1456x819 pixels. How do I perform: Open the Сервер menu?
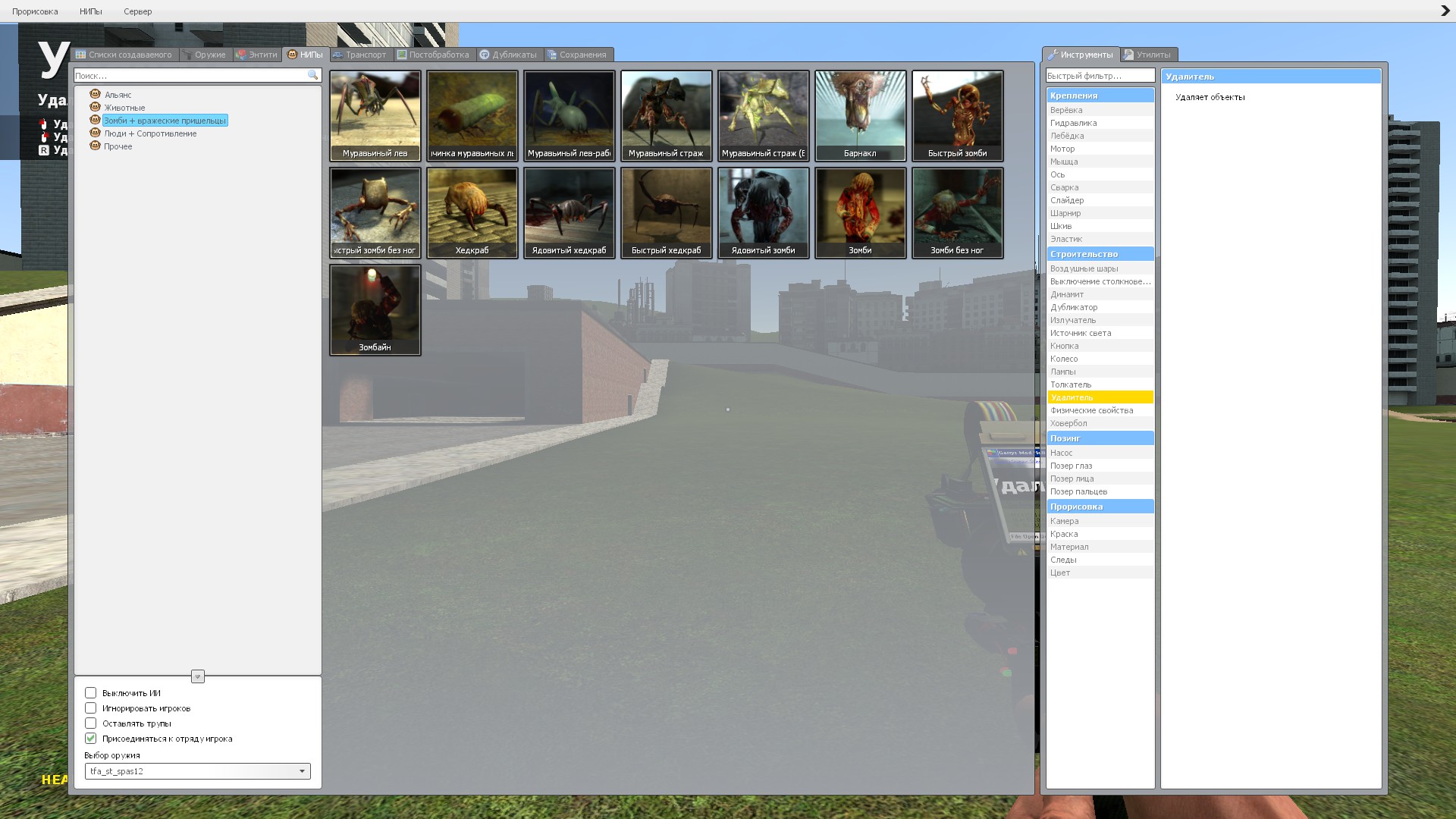pyautogui.click(x=138, y=11)
